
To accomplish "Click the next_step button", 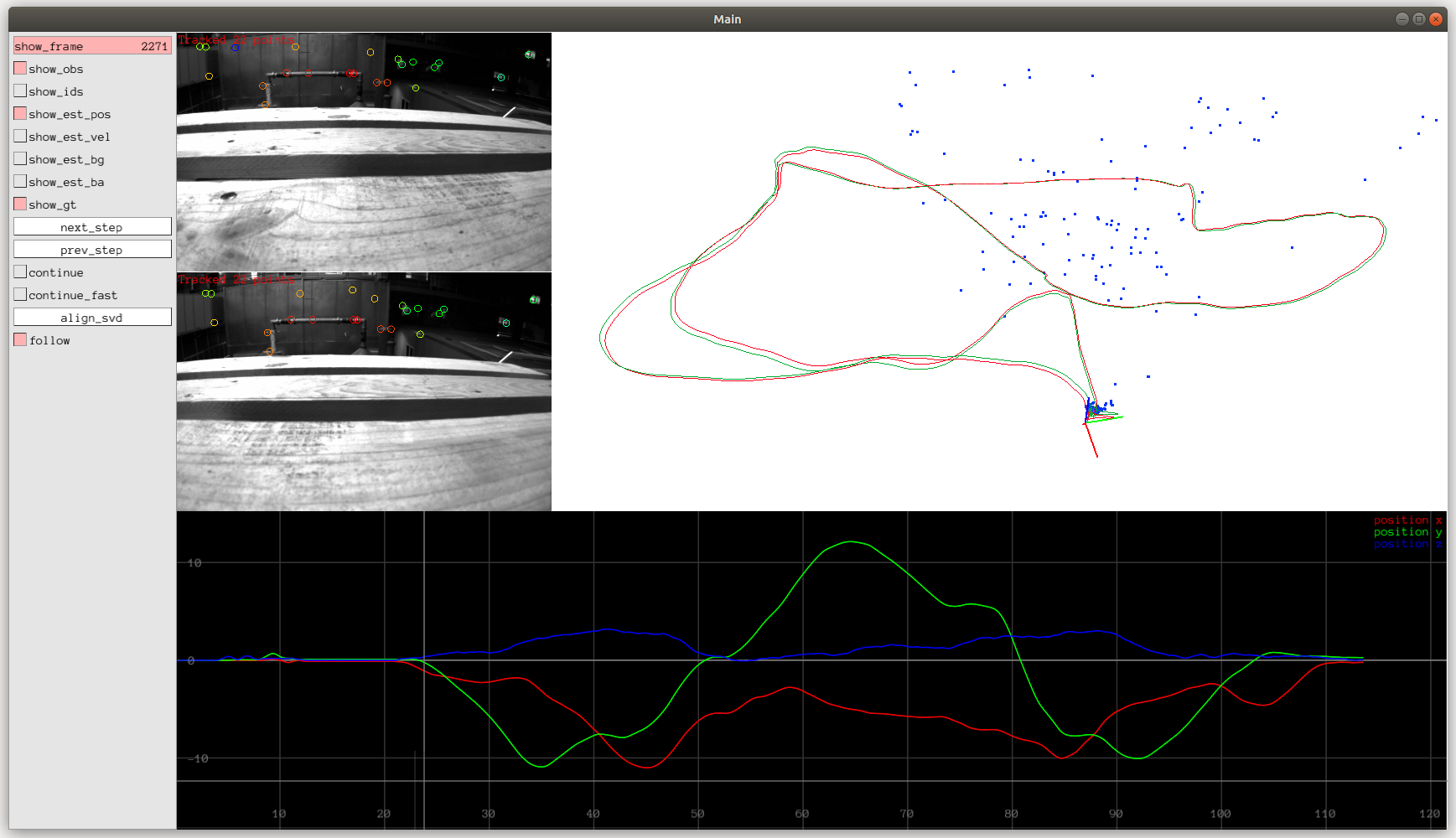I will click(92, 227).
